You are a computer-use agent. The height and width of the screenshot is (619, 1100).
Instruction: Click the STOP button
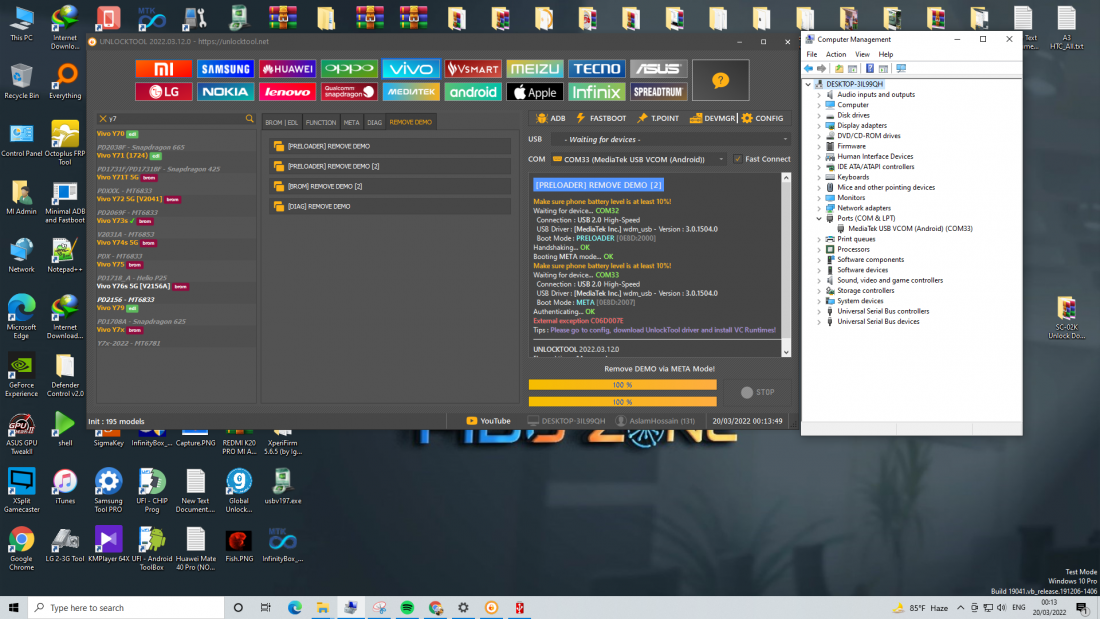point(758,392)
